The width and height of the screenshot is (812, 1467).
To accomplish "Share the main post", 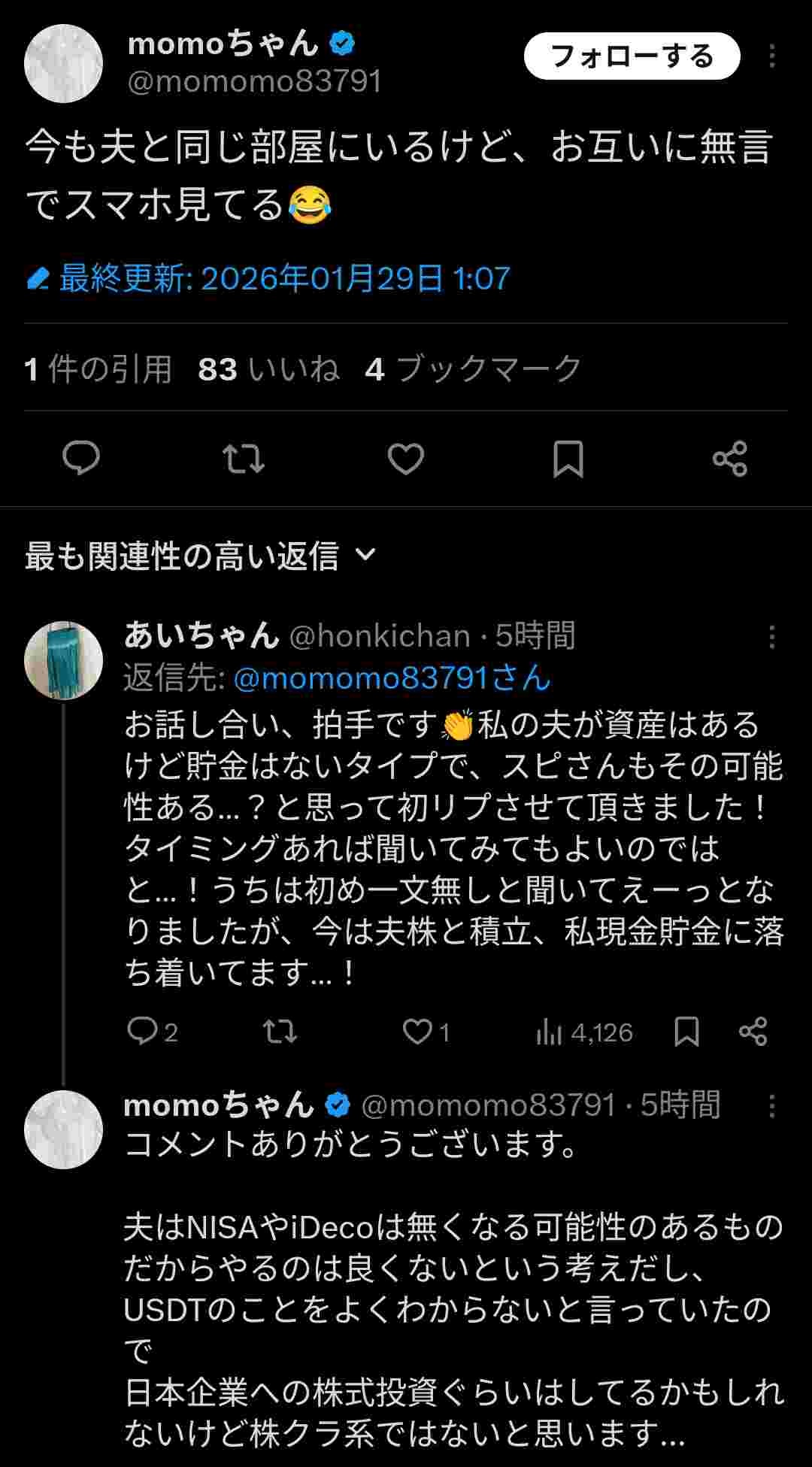I will [x=730, y=458].
